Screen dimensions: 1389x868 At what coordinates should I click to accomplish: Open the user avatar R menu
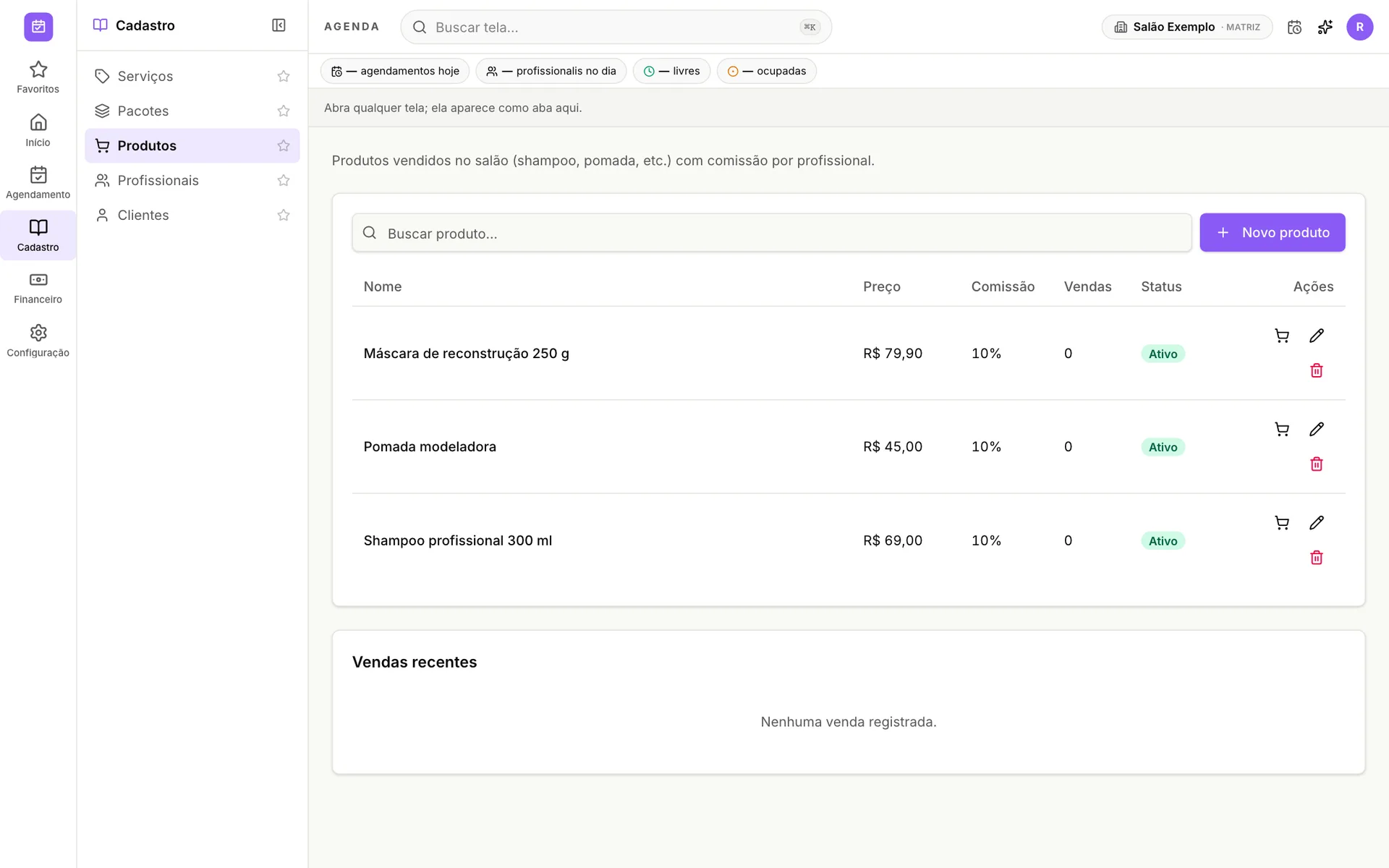(1359, 27)
